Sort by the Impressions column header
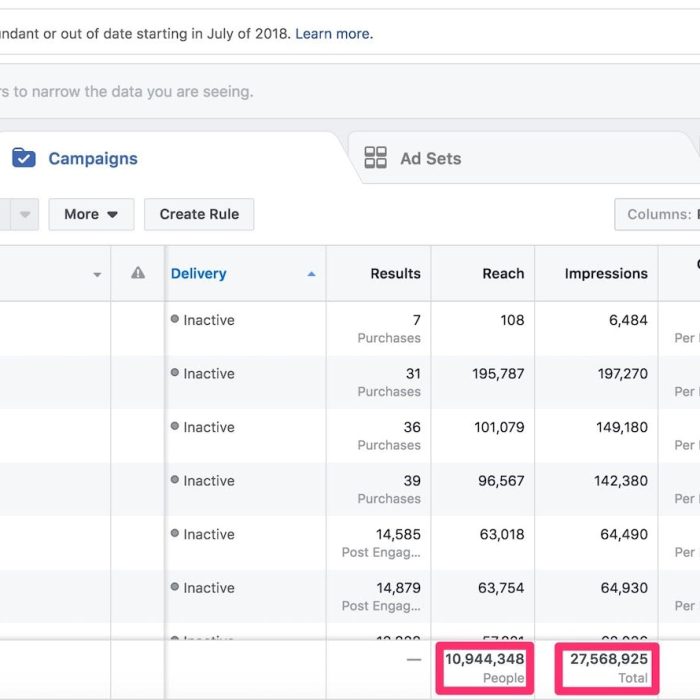700x700 pixels. 605,273
